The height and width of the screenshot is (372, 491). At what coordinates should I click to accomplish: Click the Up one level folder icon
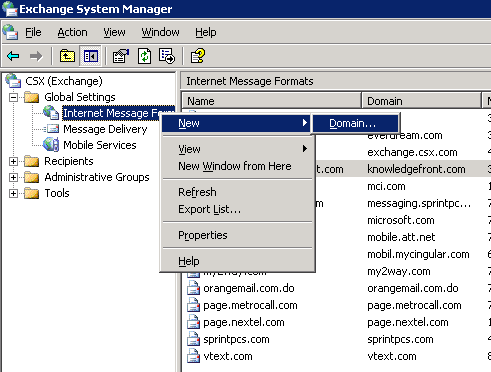[x=67, y=56]
